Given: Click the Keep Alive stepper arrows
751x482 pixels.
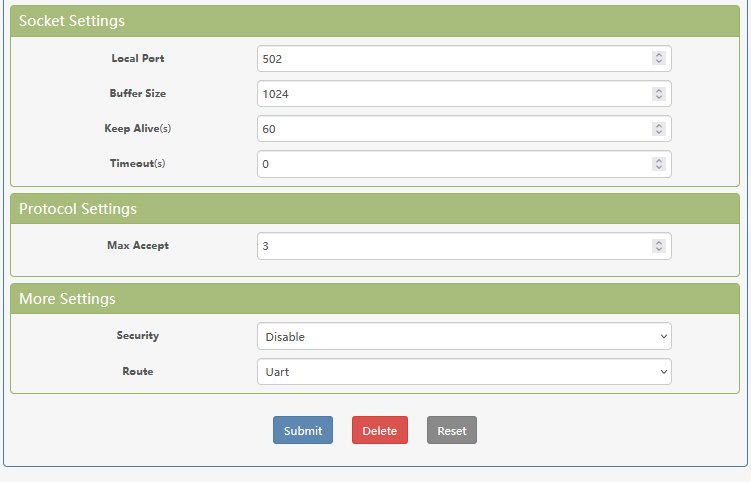Looking at the screenshot, I should coord(658,129).
